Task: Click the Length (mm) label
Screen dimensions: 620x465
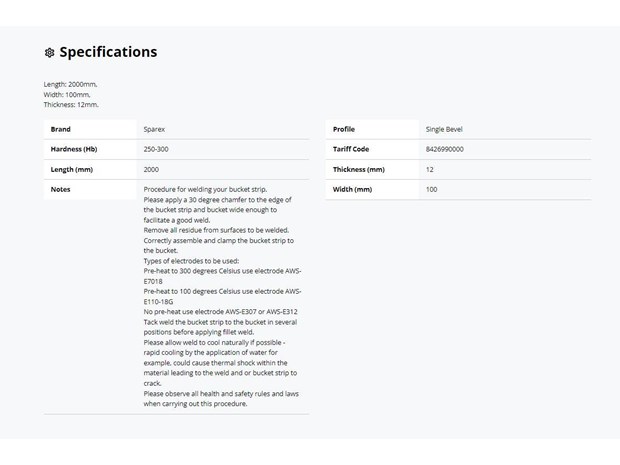Action: 72,169
